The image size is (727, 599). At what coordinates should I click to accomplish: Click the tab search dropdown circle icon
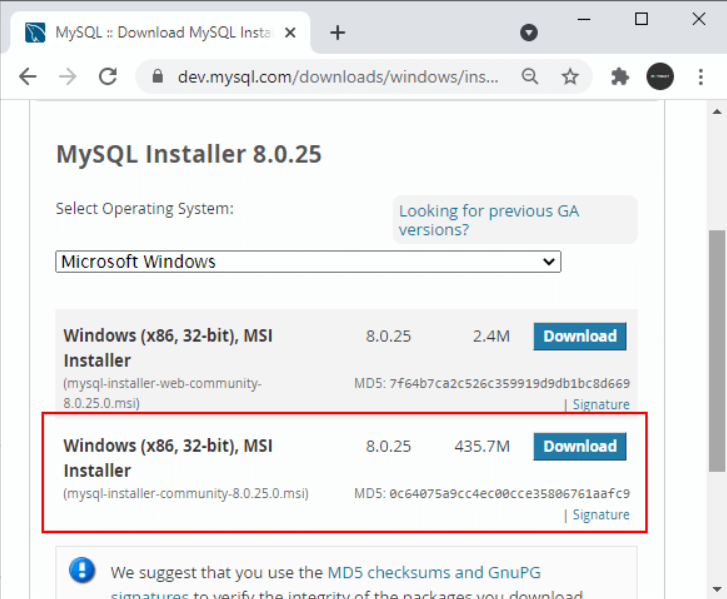[x=529, y=32]
